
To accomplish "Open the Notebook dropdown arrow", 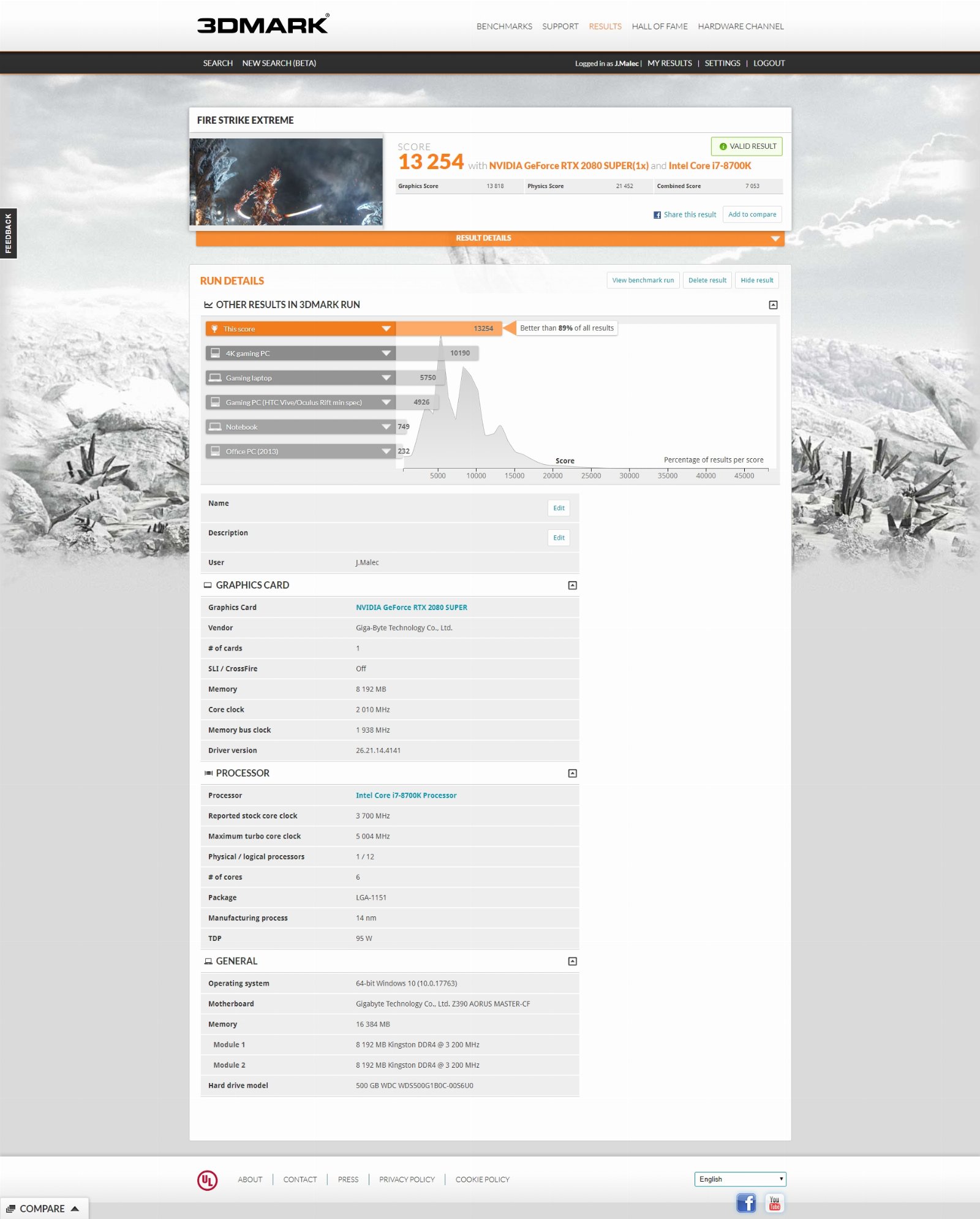I will pos(386,426).
